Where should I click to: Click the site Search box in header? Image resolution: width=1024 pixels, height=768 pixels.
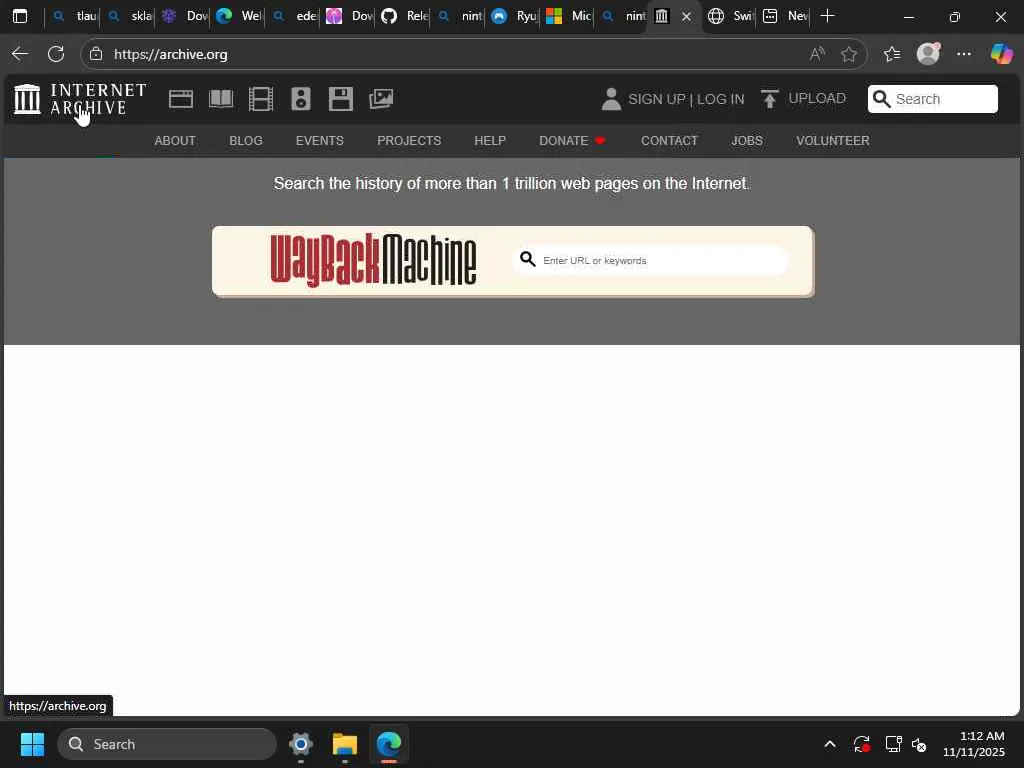pos(933,99)
